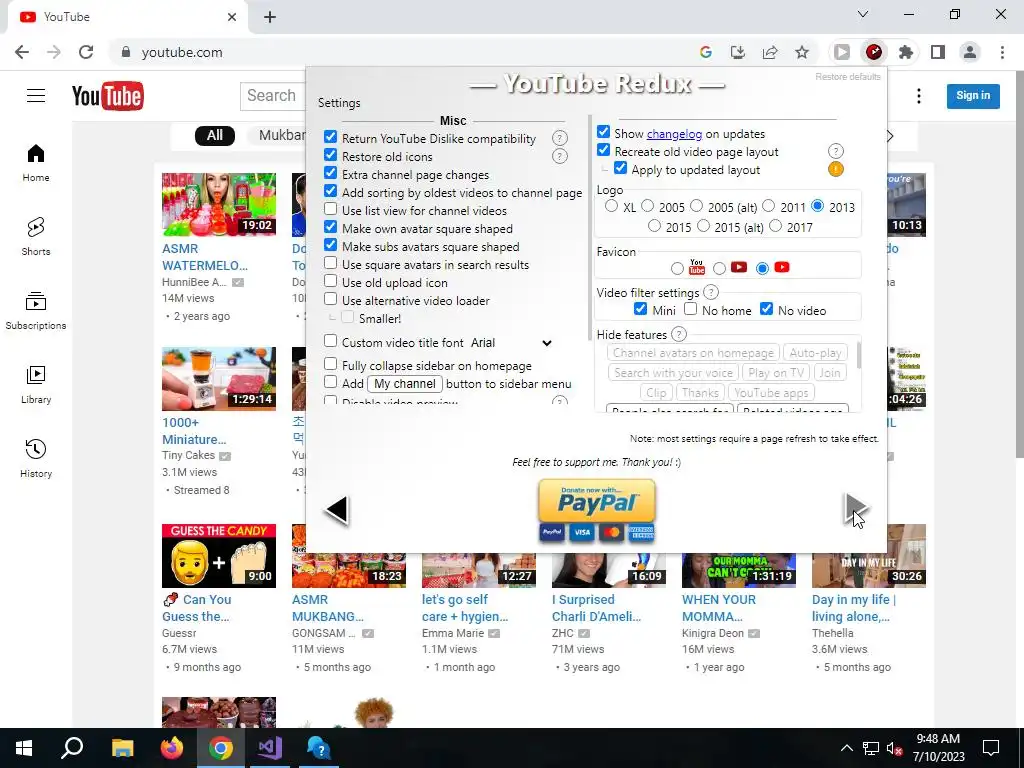Open the YouTube hamburger guide menu
This screenshot has width=1024, height=768.
[x=36, y=95]
